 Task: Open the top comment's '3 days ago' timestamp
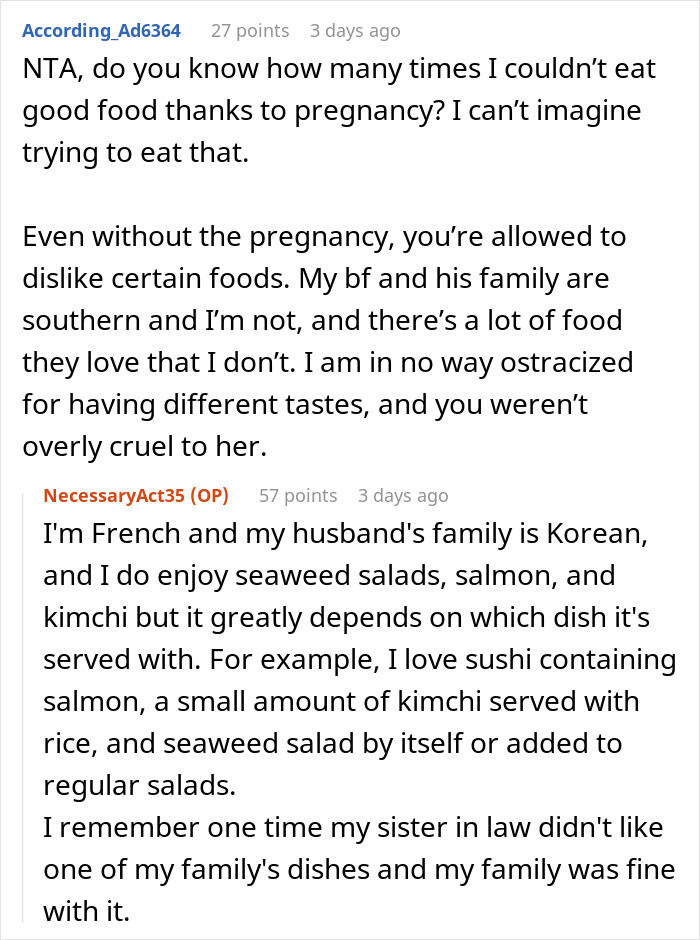pyautogui.click(x=354, y=30)
